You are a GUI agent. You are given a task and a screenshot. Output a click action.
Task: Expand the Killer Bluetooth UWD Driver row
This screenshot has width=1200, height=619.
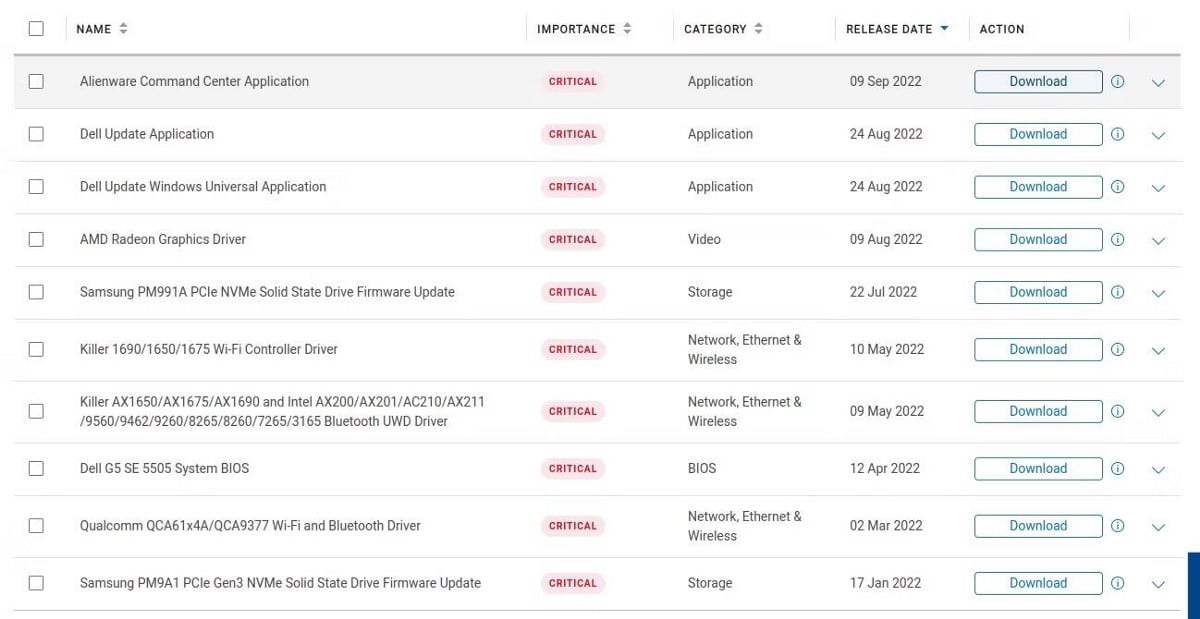(x=1158, y=413)
